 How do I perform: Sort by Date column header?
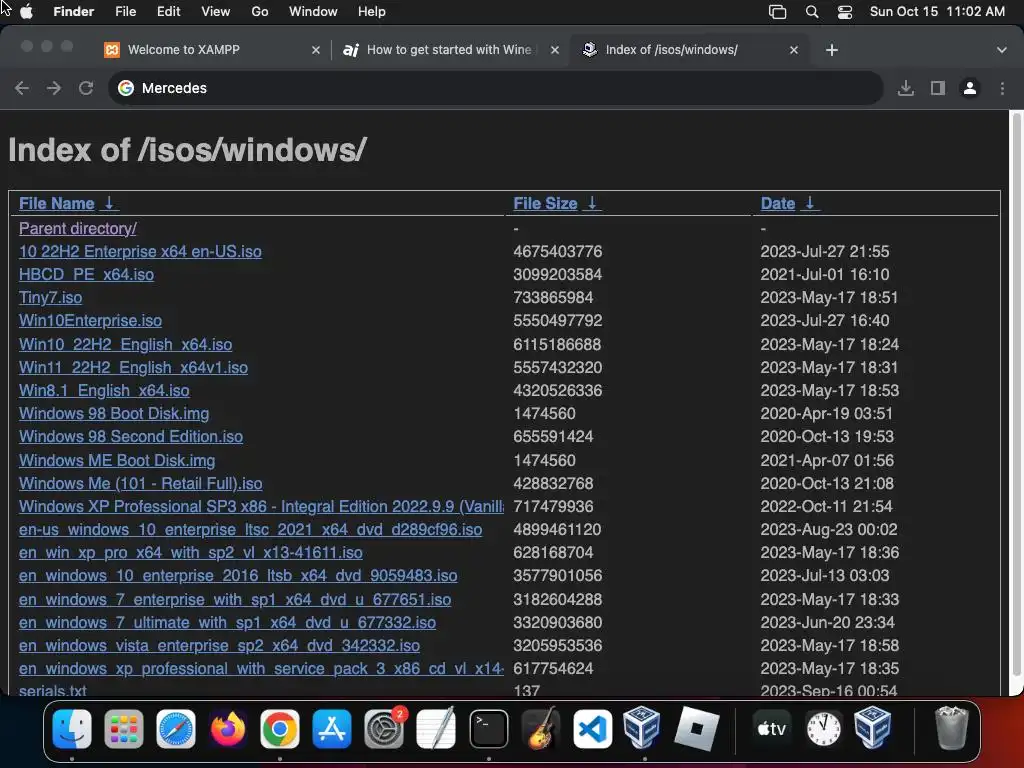pyautogui.click(x=778, y=204)
